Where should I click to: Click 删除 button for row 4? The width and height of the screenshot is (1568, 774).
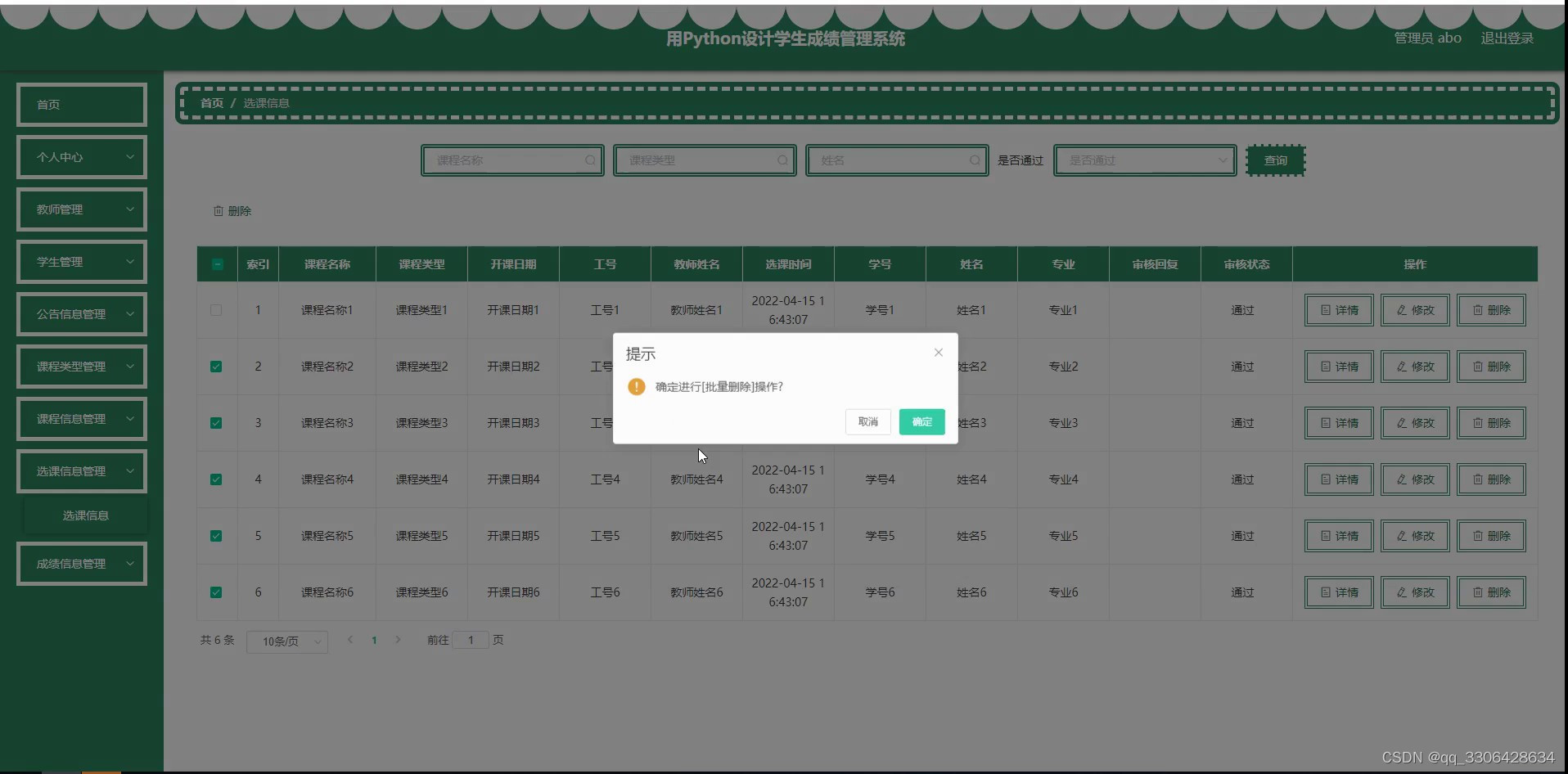click(x=1491, y=479)
